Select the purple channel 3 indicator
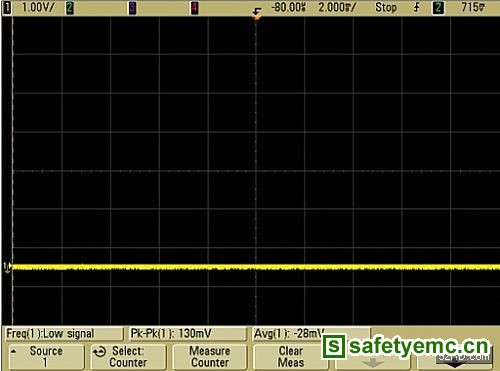The image size is (500, 371). (x=132, y=8)
